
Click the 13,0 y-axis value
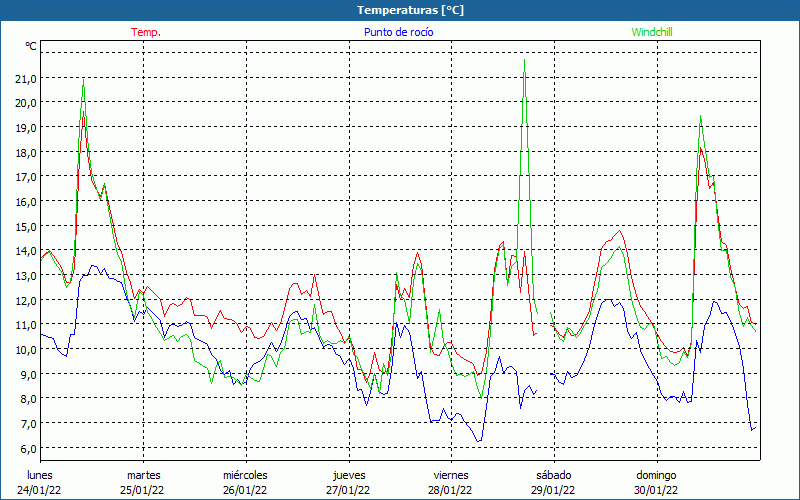coord(26,276)
